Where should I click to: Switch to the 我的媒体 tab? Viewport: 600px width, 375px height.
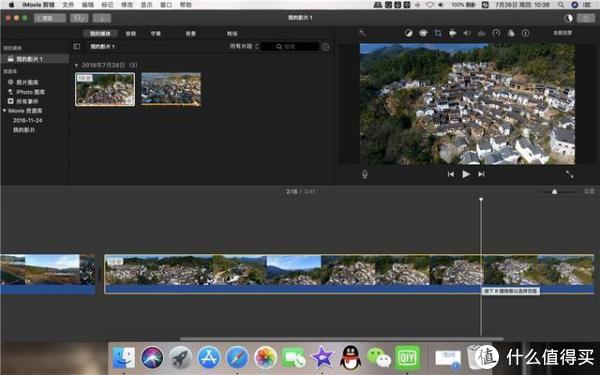click(100, 34)
